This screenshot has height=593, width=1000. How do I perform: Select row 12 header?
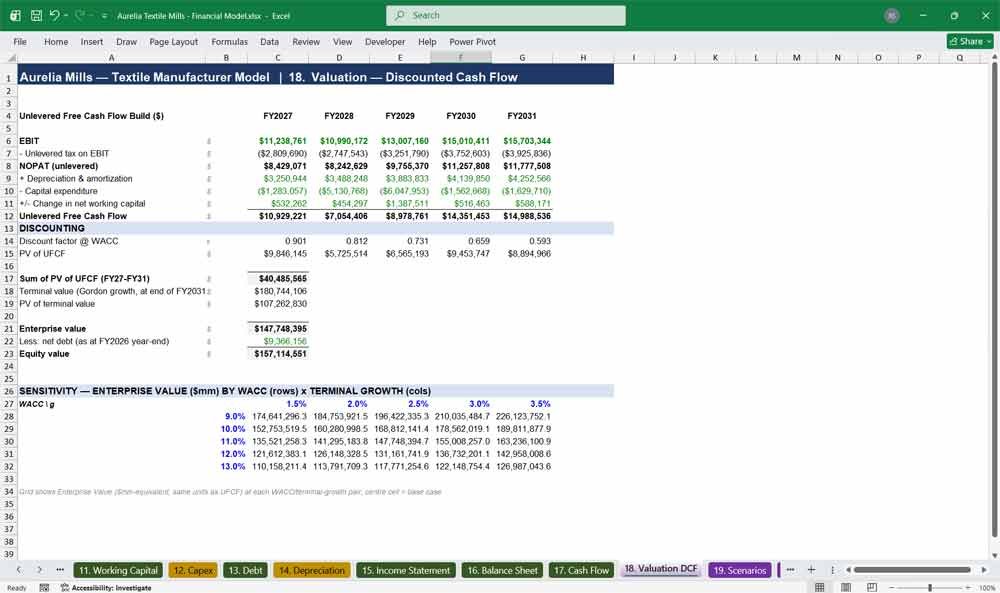[9, 216]
